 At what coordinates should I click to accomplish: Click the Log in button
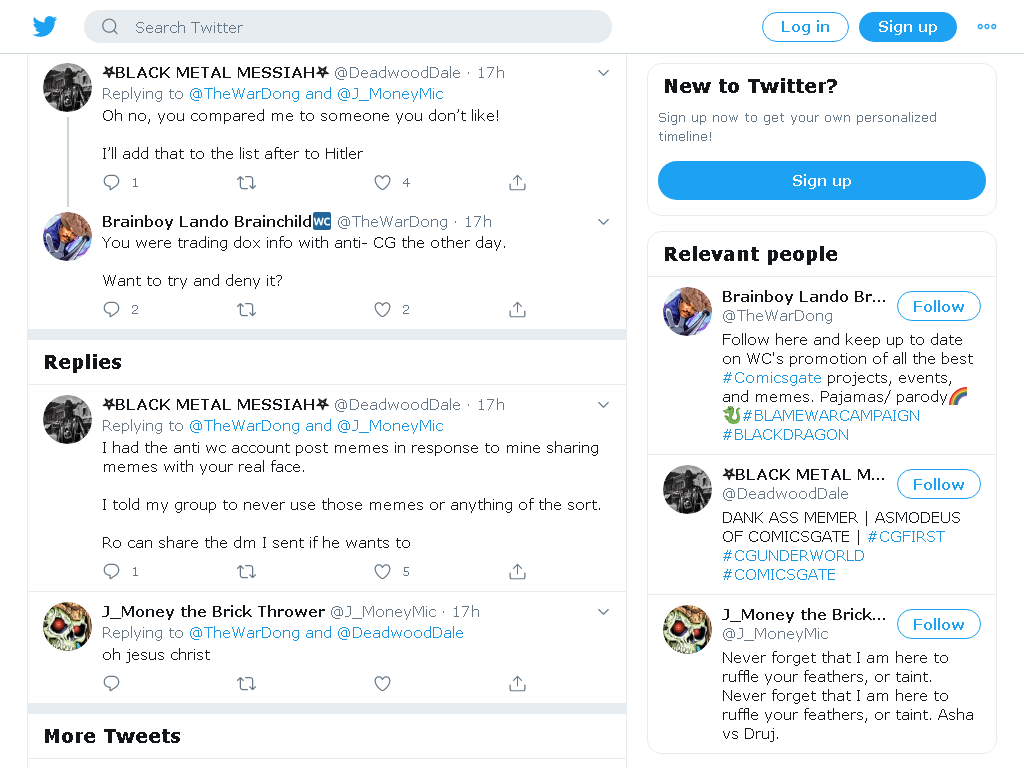805,27
